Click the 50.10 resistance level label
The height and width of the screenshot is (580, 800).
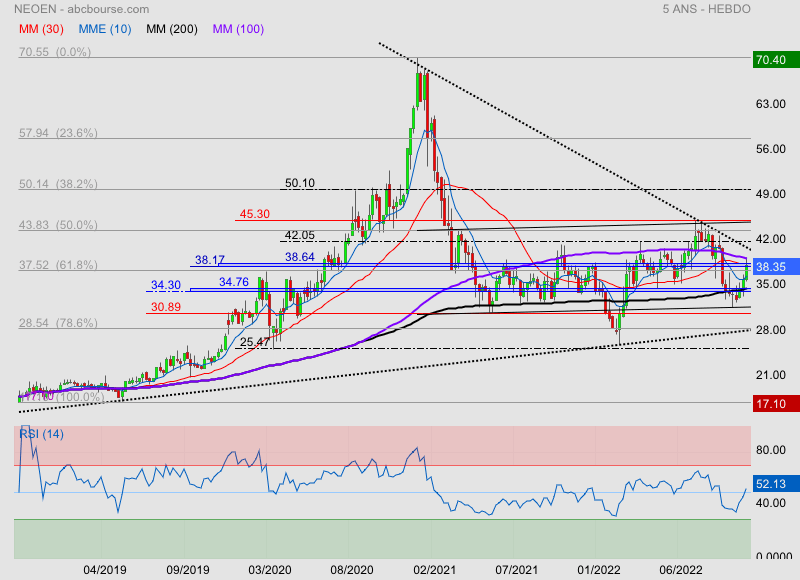300,183
